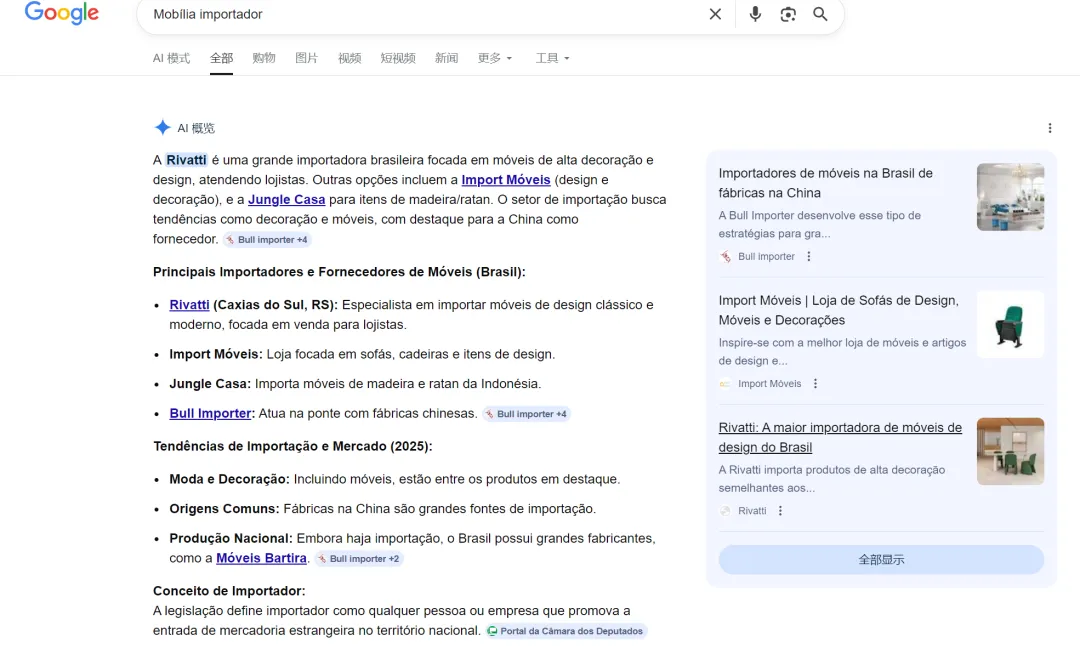
Task: Expand the 更多 dropdown
Action: [x=495, y=58]
